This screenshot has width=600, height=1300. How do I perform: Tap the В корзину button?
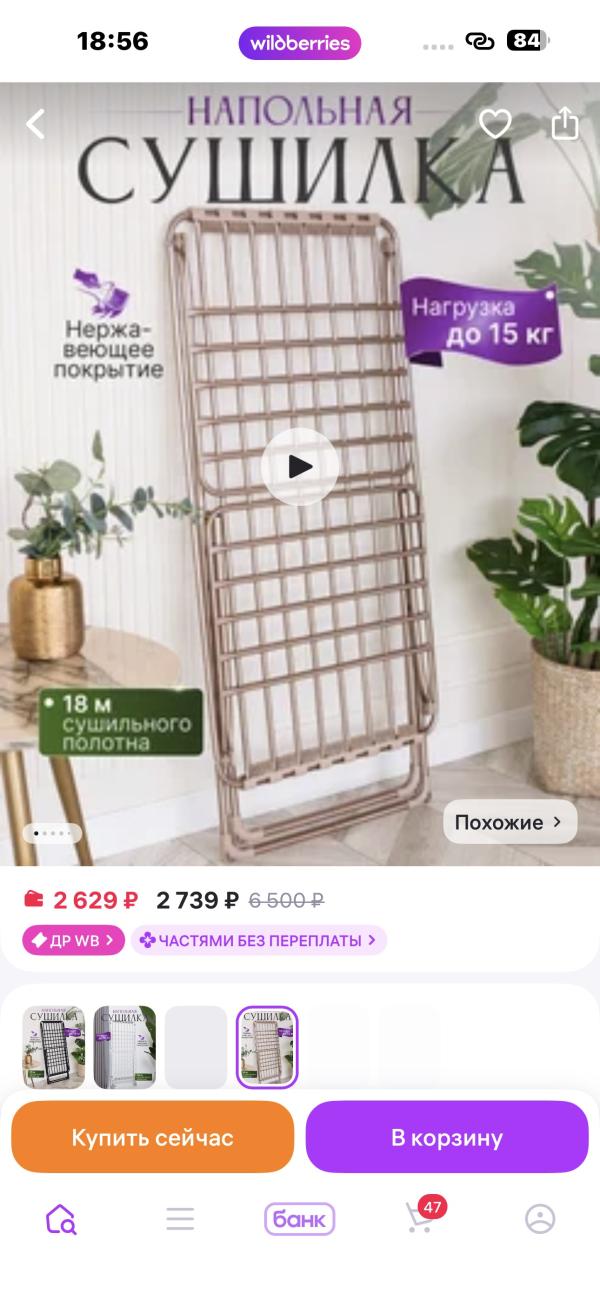[x=447, y=1137]
